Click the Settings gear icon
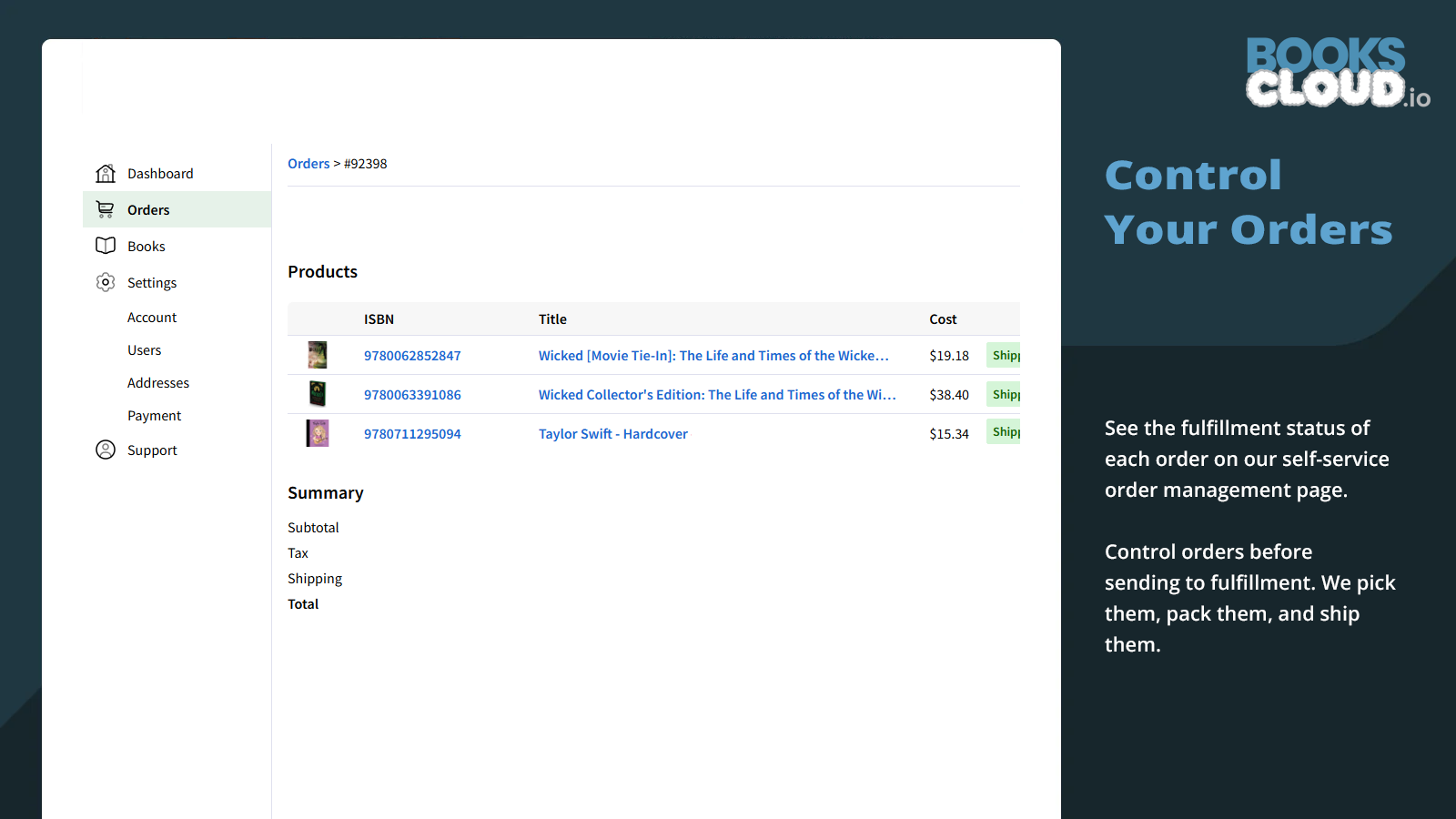 106,282
